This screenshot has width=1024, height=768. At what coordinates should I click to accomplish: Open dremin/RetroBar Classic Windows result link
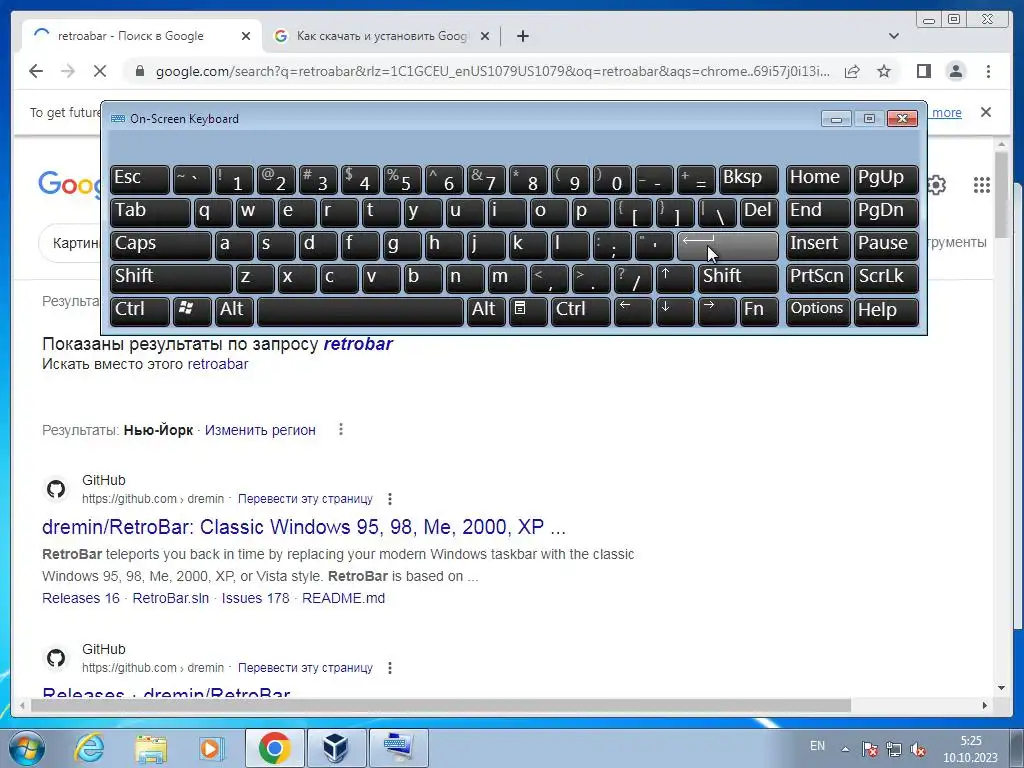click(304, 527)
